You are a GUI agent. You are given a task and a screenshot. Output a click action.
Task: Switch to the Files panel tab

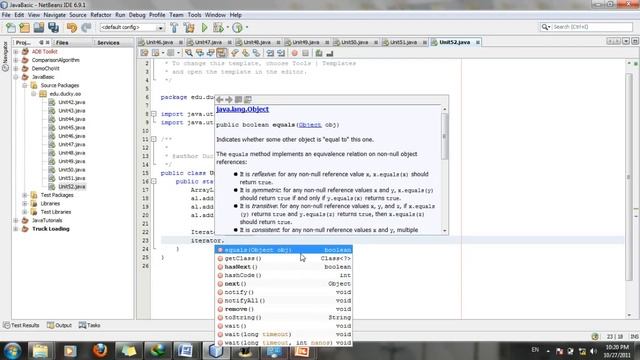pyautogui.click(x=62, y=42)
